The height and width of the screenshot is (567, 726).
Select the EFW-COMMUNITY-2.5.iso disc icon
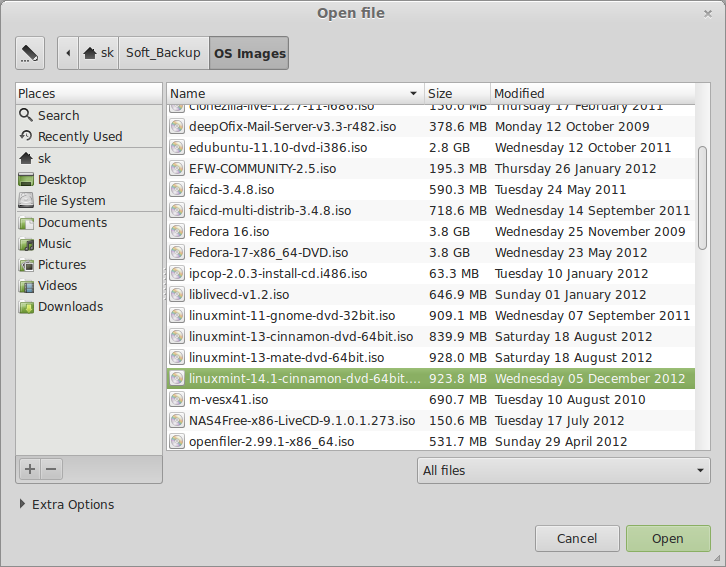pos(176,168)
